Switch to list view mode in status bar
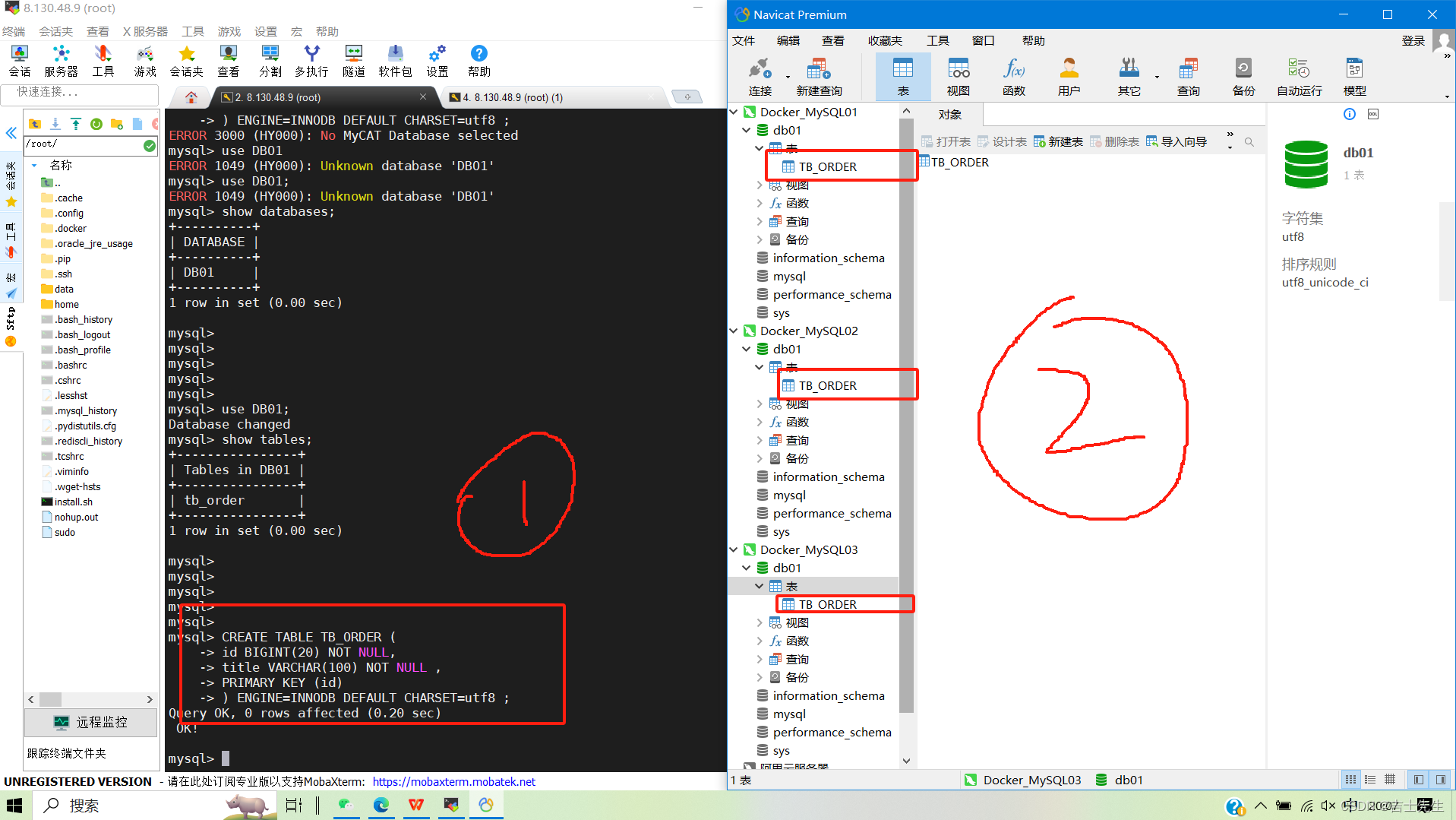The height and width of the screenshot is (820, 1456). pos(1350,780)
